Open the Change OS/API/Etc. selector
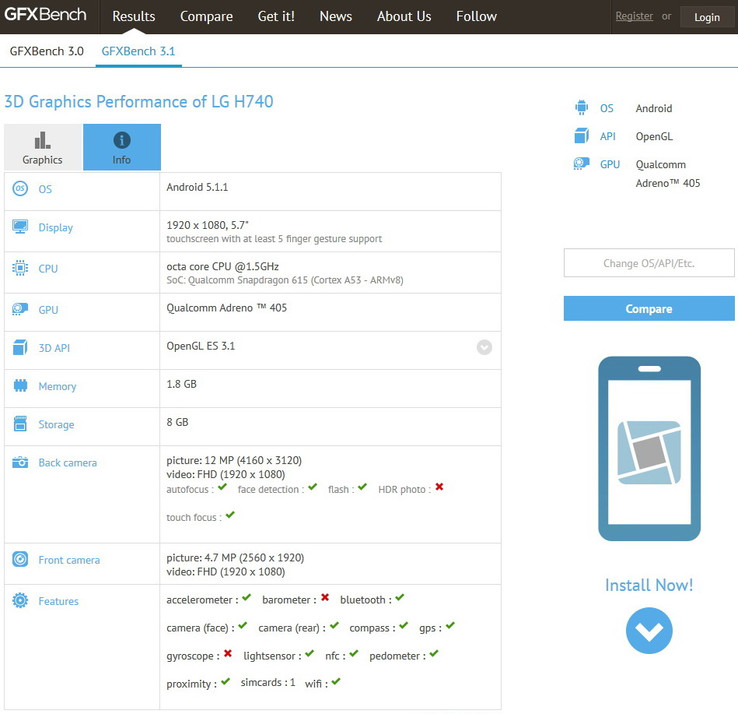The width and height of the screenshot is (738, 714). (x=649, y=263)
